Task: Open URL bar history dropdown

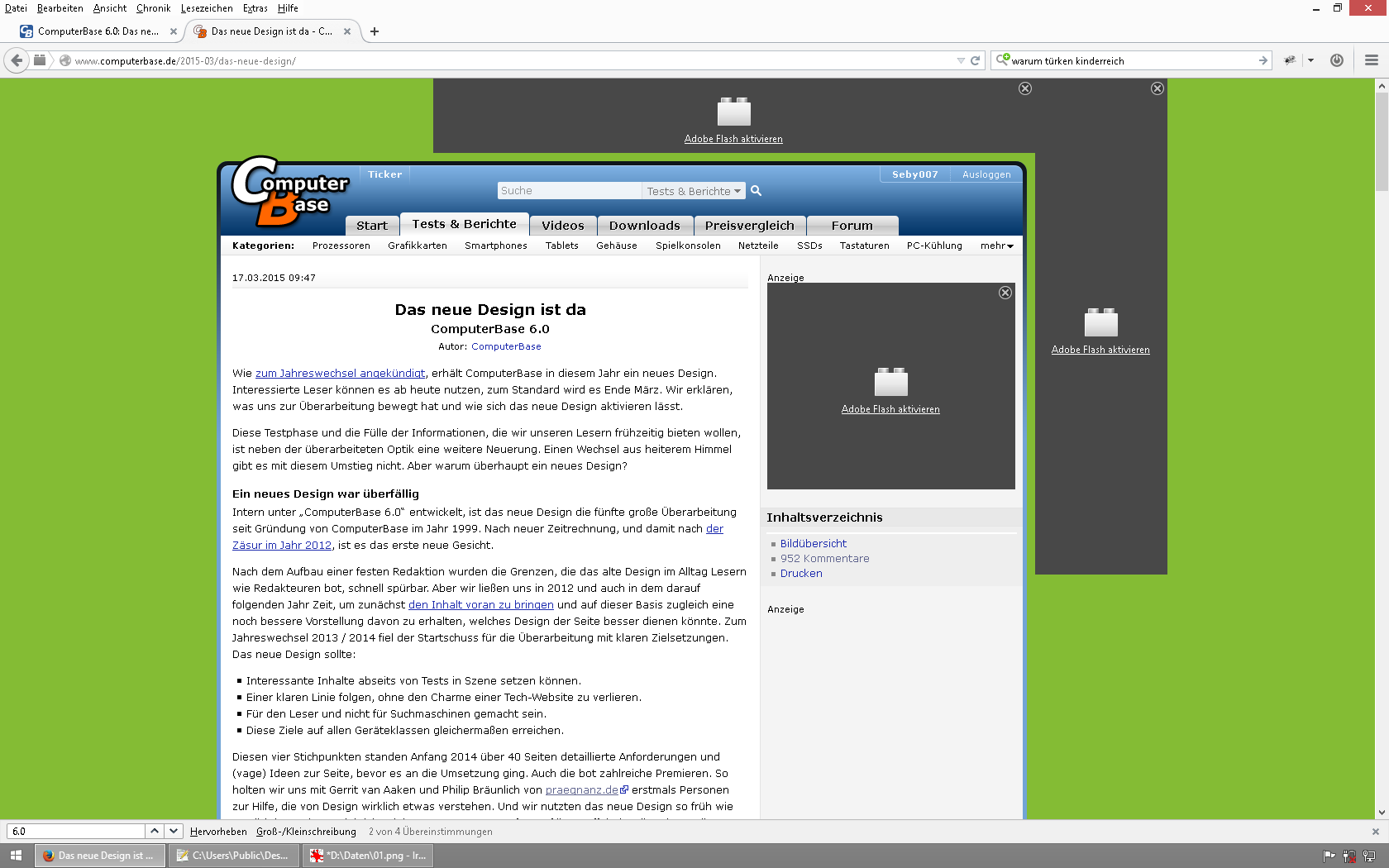Action: point(961,60)
